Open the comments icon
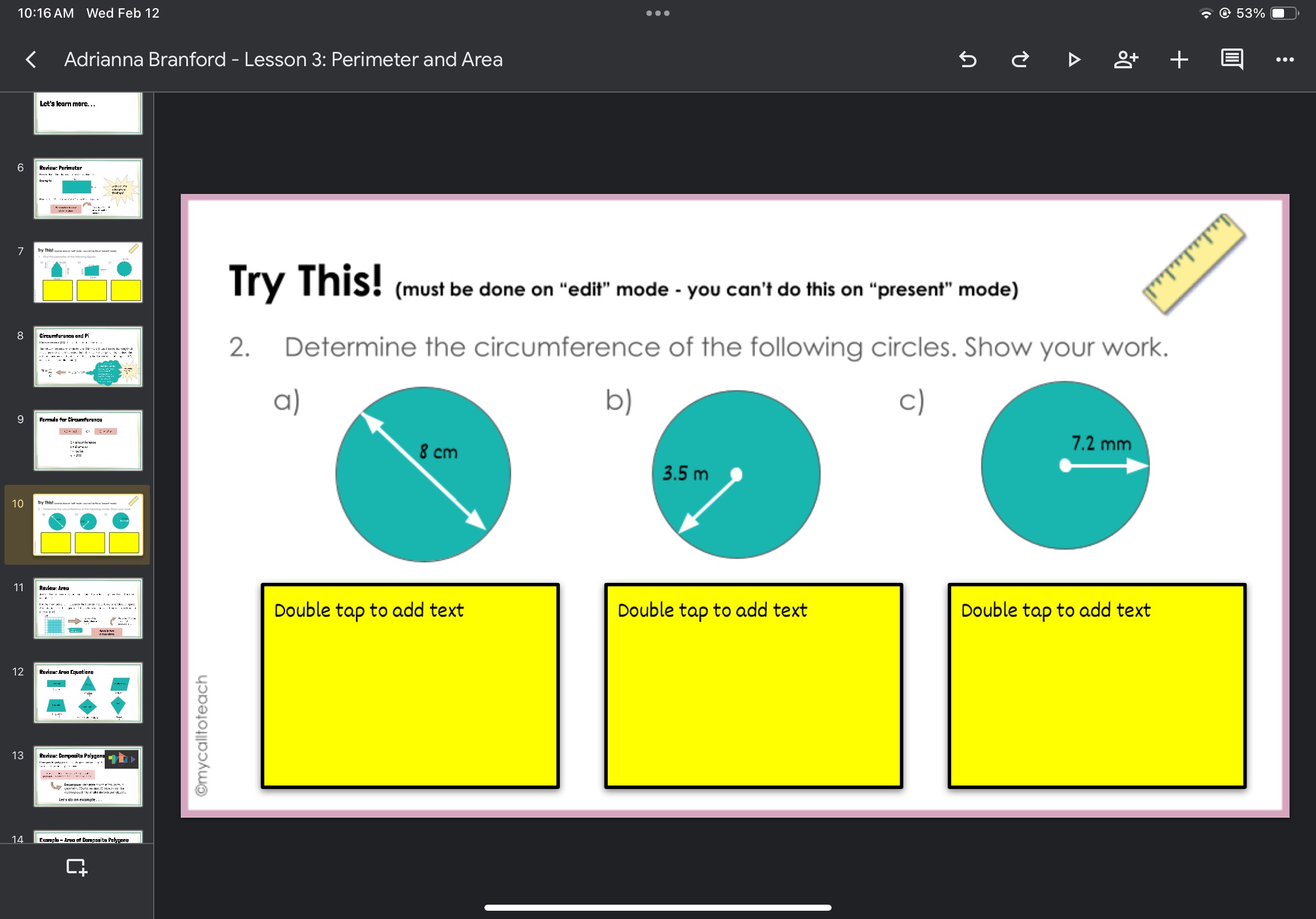The width and height of the screenshot is (1316, 919). [1232, 60]
